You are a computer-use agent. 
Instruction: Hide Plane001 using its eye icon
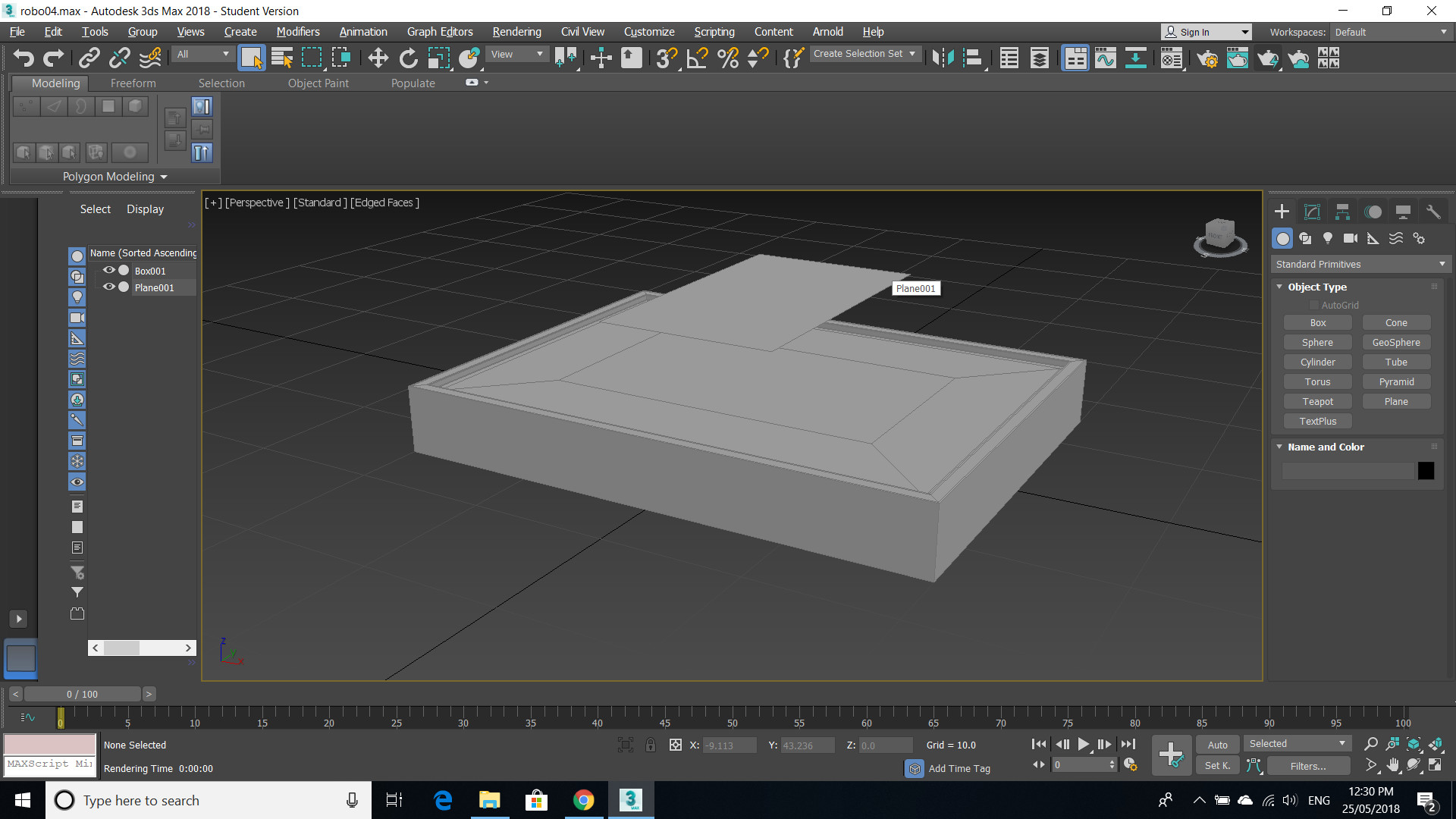(109, 287)
